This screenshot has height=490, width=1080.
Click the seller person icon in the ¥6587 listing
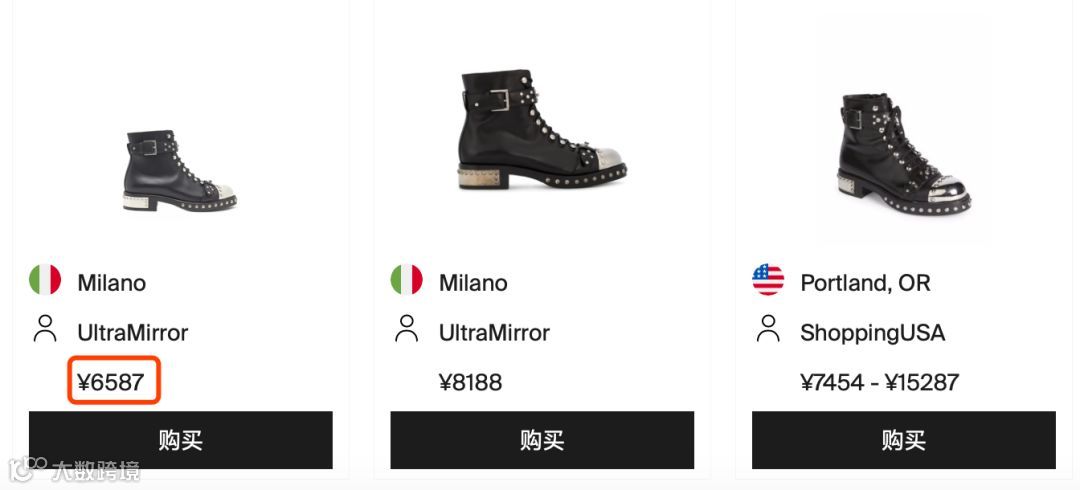(x=45, y=329)
